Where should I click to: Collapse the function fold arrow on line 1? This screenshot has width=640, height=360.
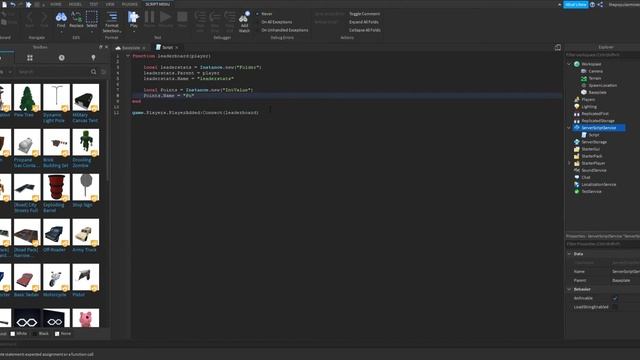tap(128, 56)
